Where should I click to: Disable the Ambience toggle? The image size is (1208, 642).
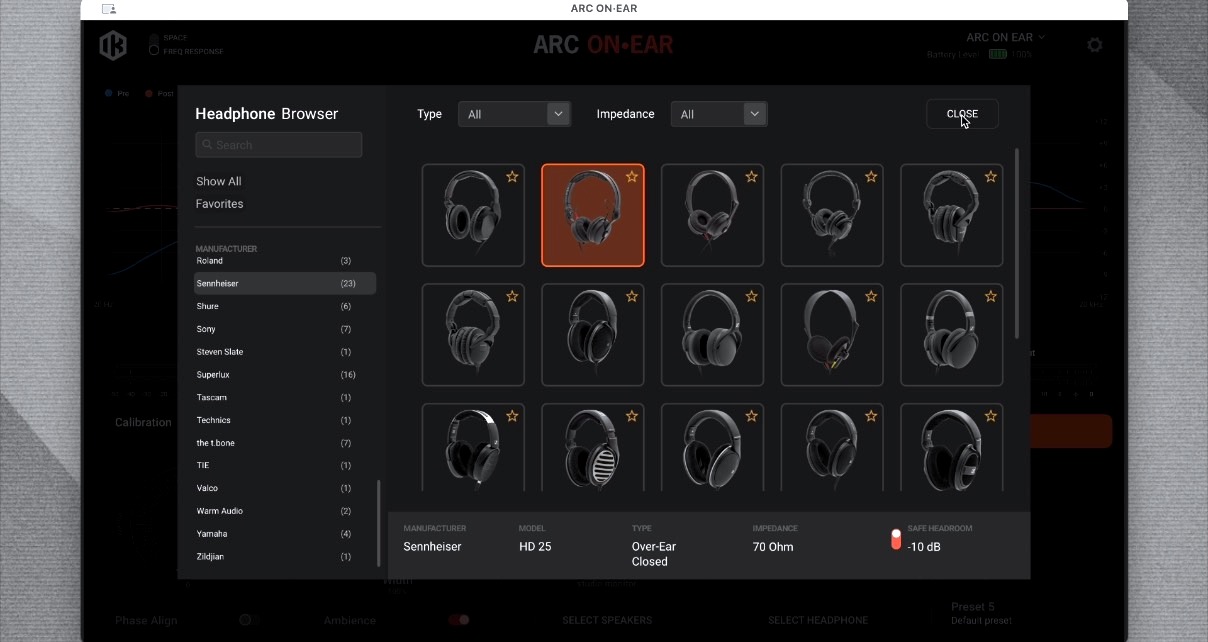(x=458, y=620)
